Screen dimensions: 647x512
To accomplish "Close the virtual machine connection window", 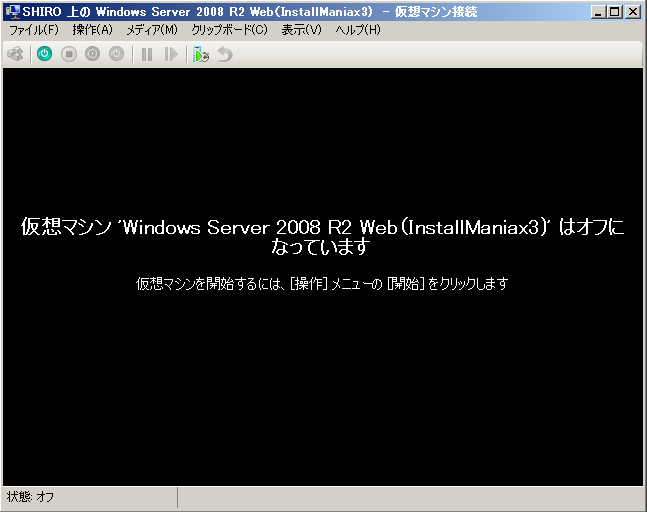I will (633, 12).
